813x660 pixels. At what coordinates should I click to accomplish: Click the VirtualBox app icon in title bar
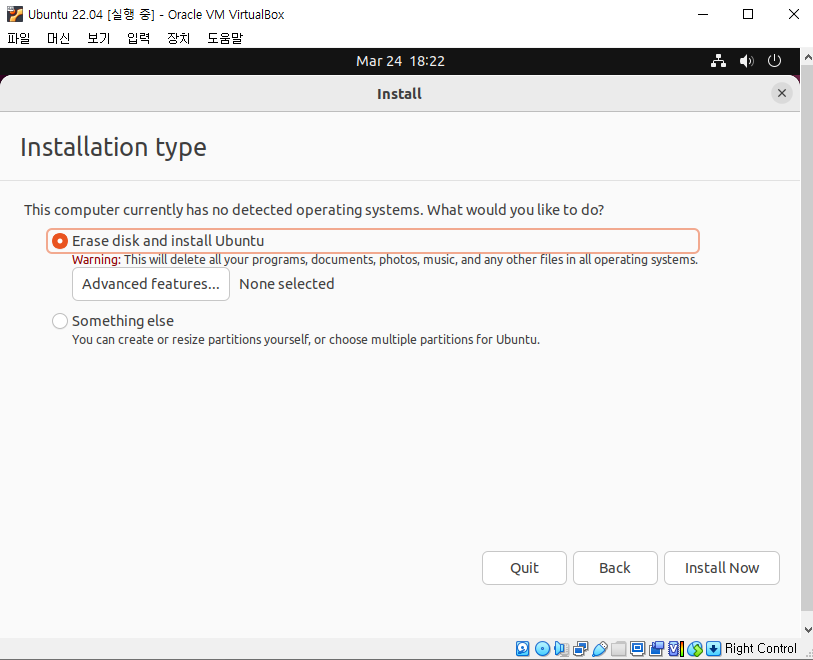coord(15,14)
